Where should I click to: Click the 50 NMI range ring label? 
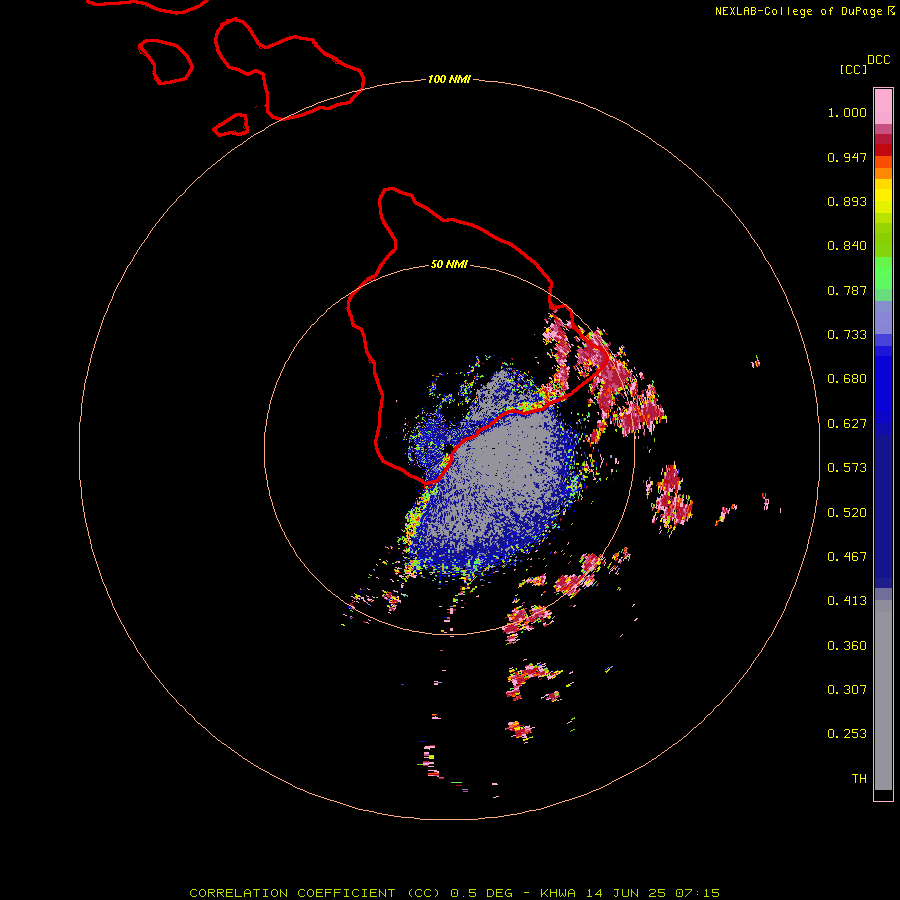449,265
